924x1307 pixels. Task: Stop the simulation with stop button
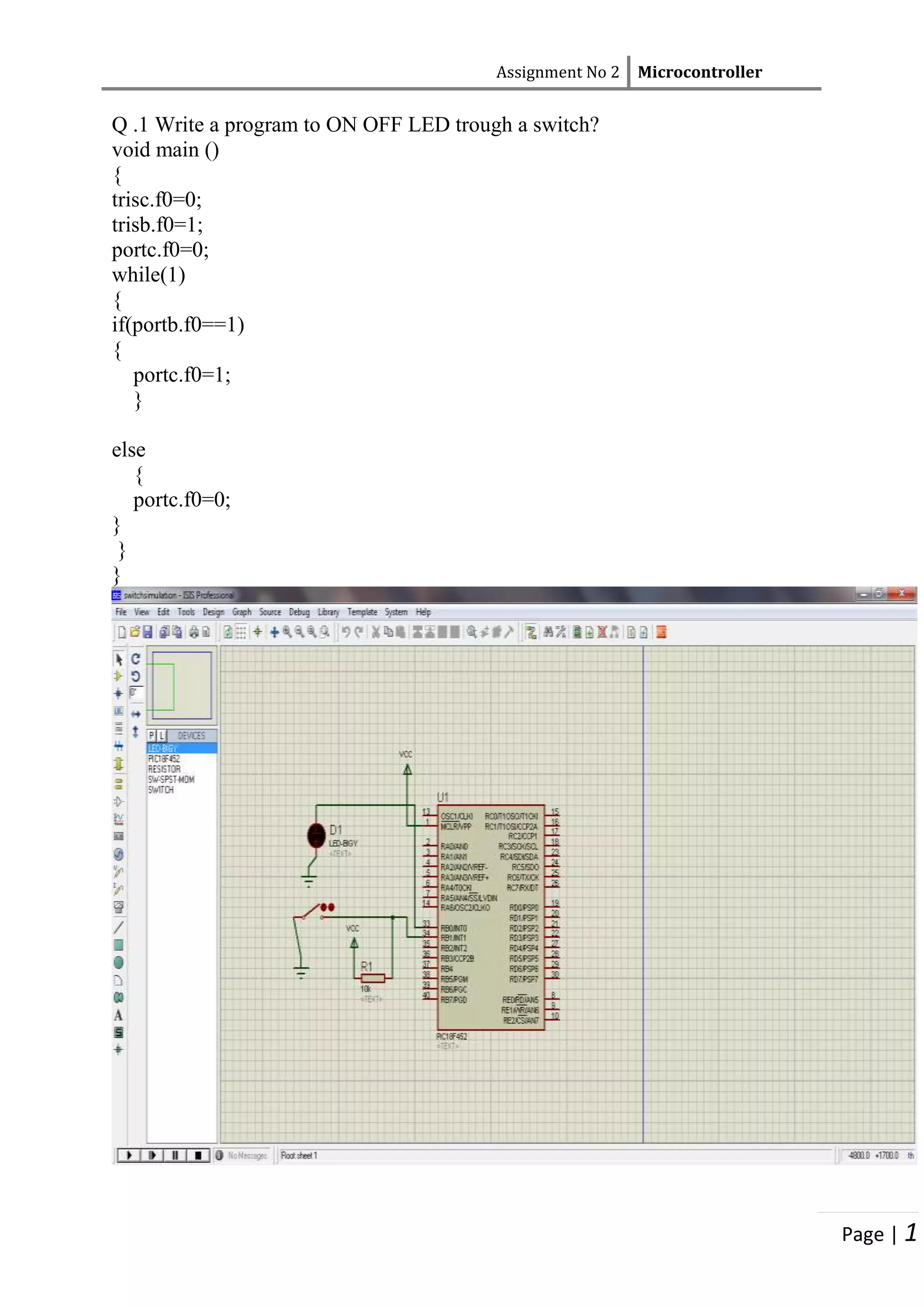198,1155
